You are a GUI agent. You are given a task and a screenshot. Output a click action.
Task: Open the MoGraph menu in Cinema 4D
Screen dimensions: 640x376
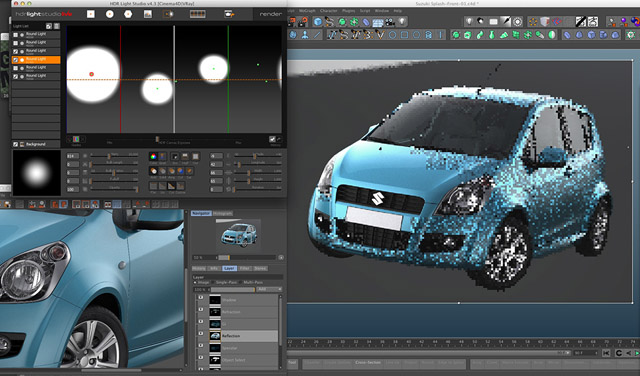pyautogui.click(x=307, y=11)
